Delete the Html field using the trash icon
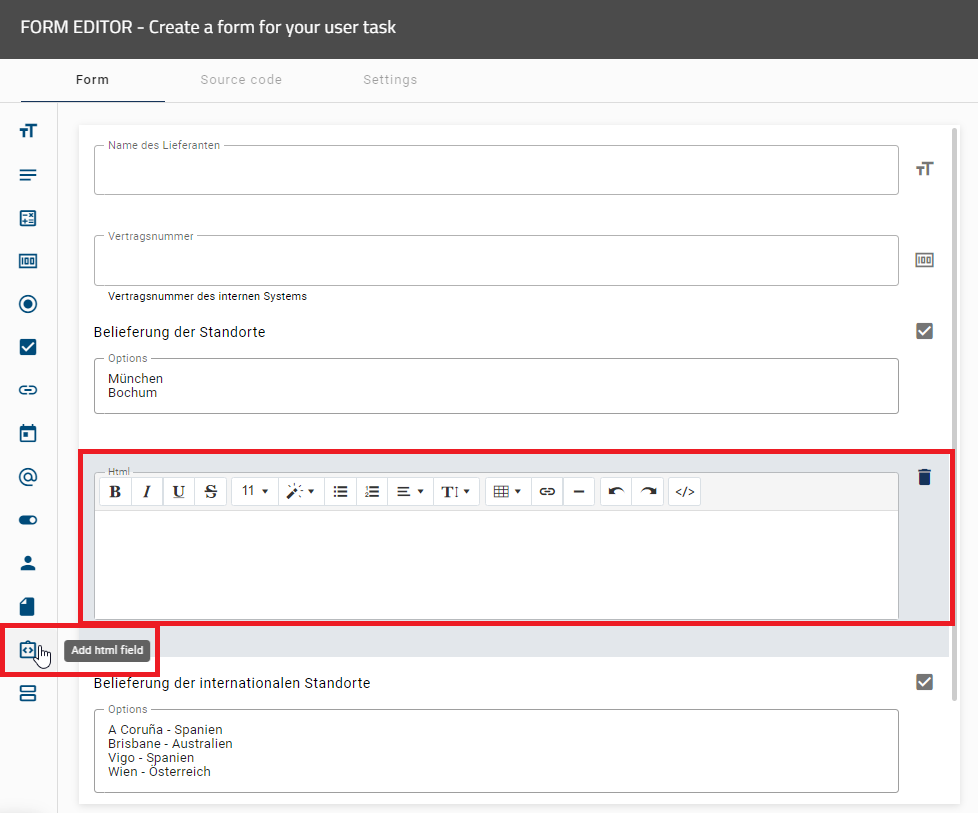Screen dimensions: 978x813 [924, 477]
